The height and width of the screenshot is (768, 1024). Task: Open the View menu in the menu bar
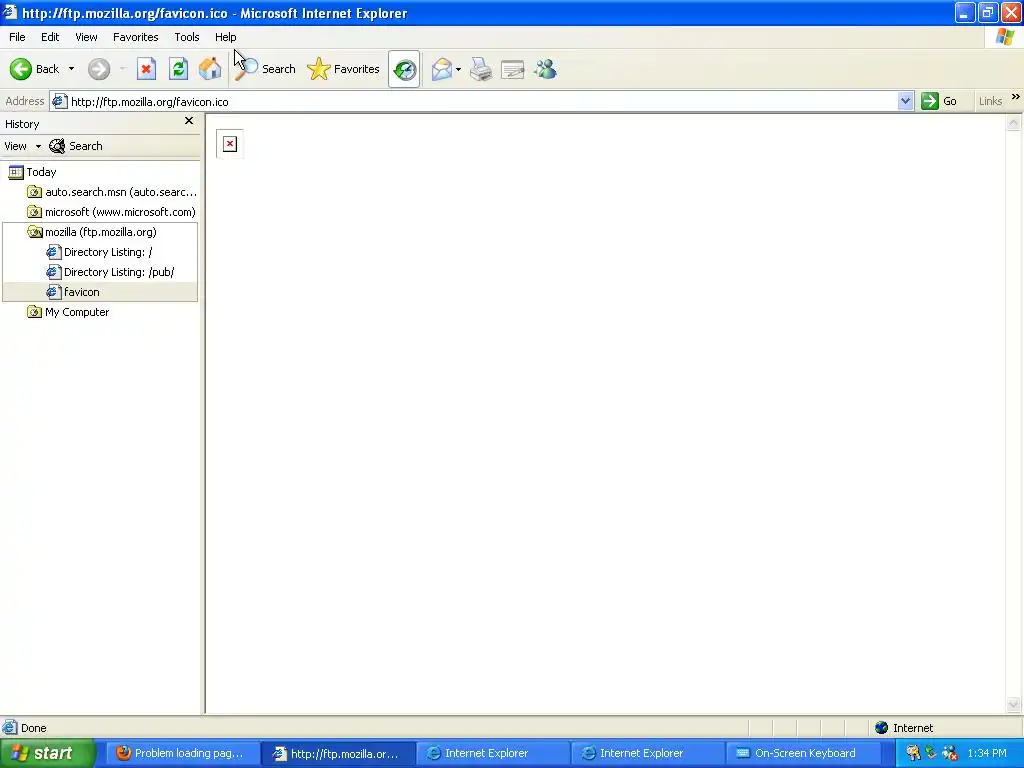coord(86,37)
